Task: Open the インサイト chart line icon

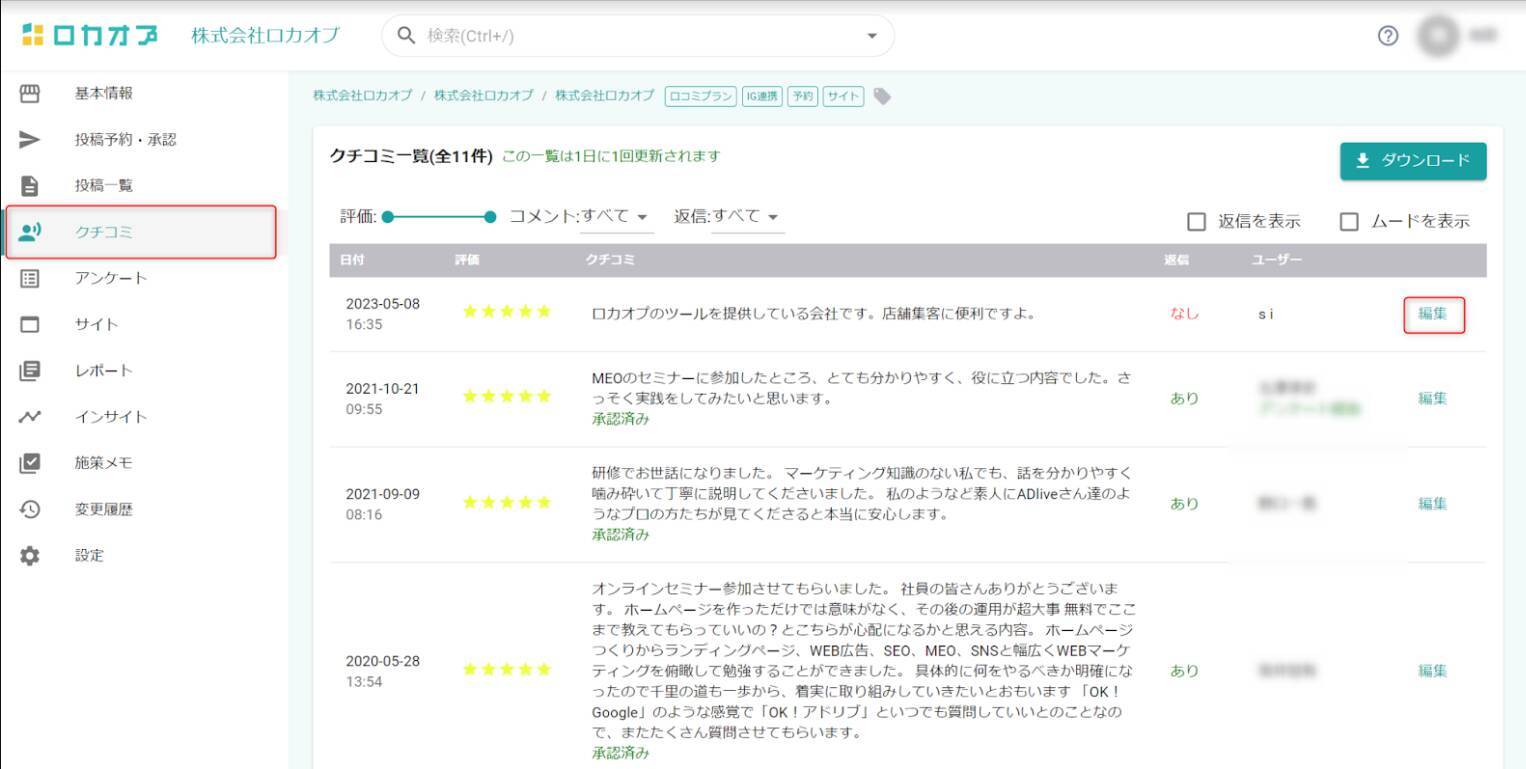Action: click(x=30, y=416)
